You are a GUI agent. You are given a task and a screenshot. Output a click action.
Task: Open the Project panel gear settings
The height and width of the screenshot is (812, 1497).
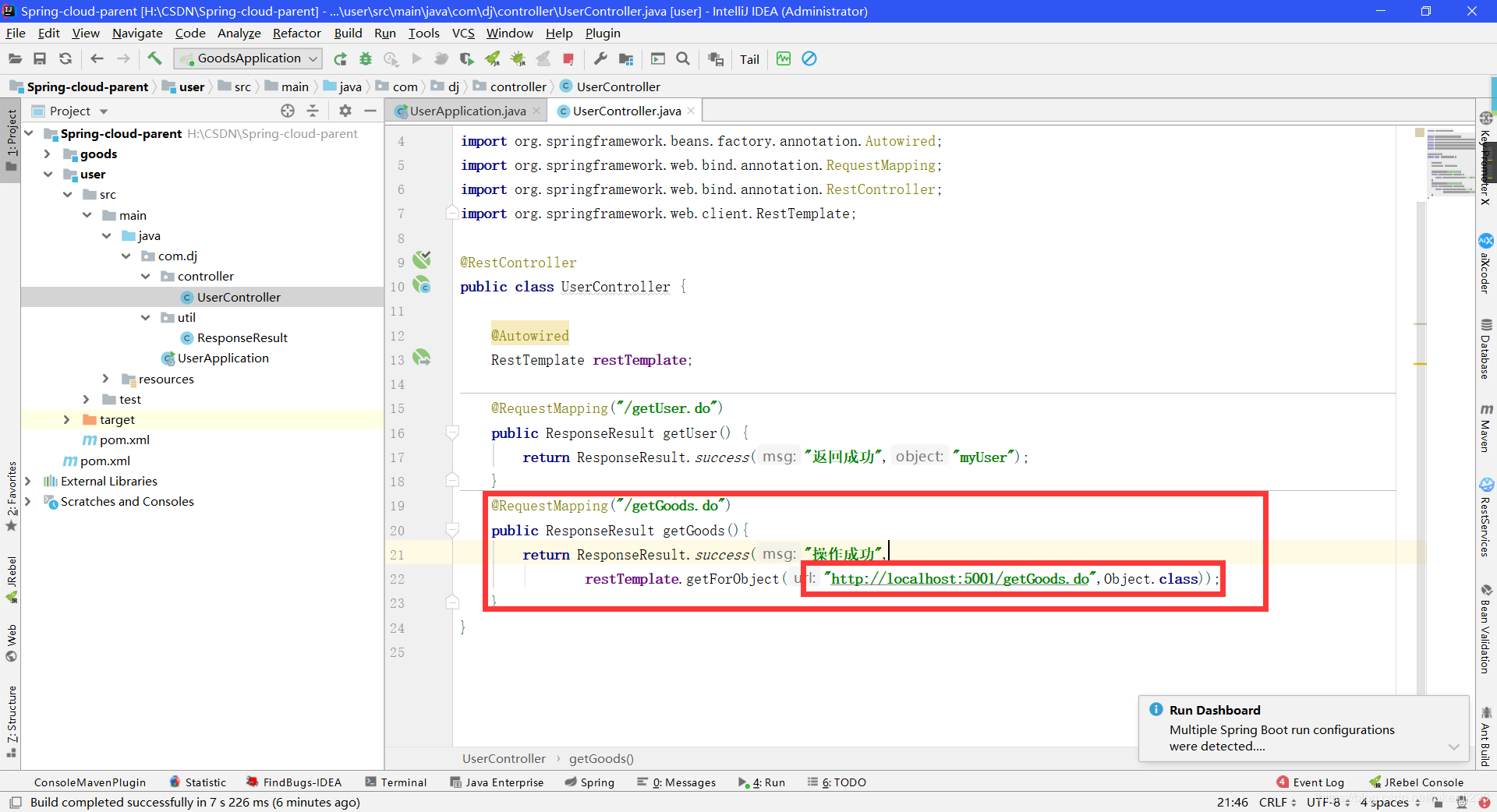click(x=345, y=111)
